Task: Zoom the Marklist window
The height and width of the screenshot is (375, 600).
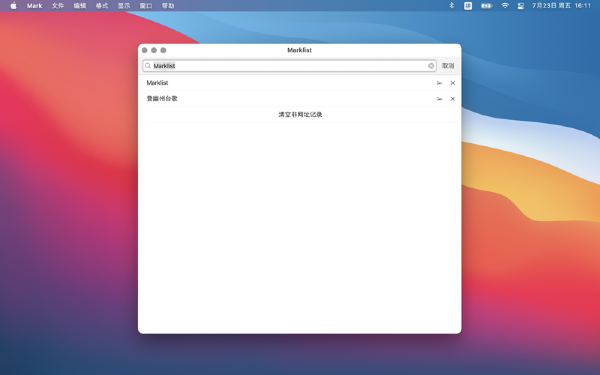Action: click(163, 50)
